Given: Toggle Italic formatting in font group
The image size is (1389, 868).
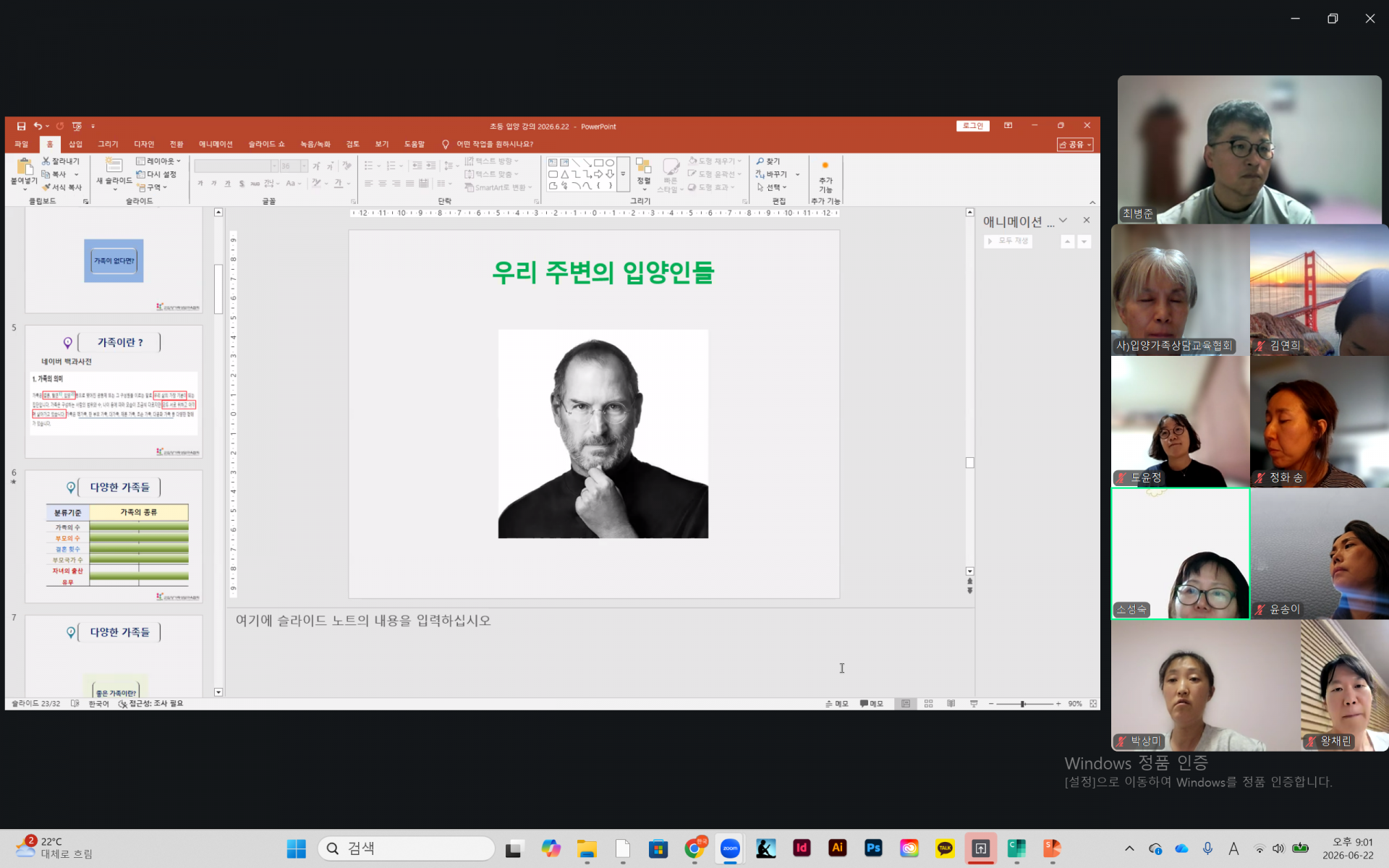Looking at the screenshot, I should pyautogui.click(x=214, y=184).
